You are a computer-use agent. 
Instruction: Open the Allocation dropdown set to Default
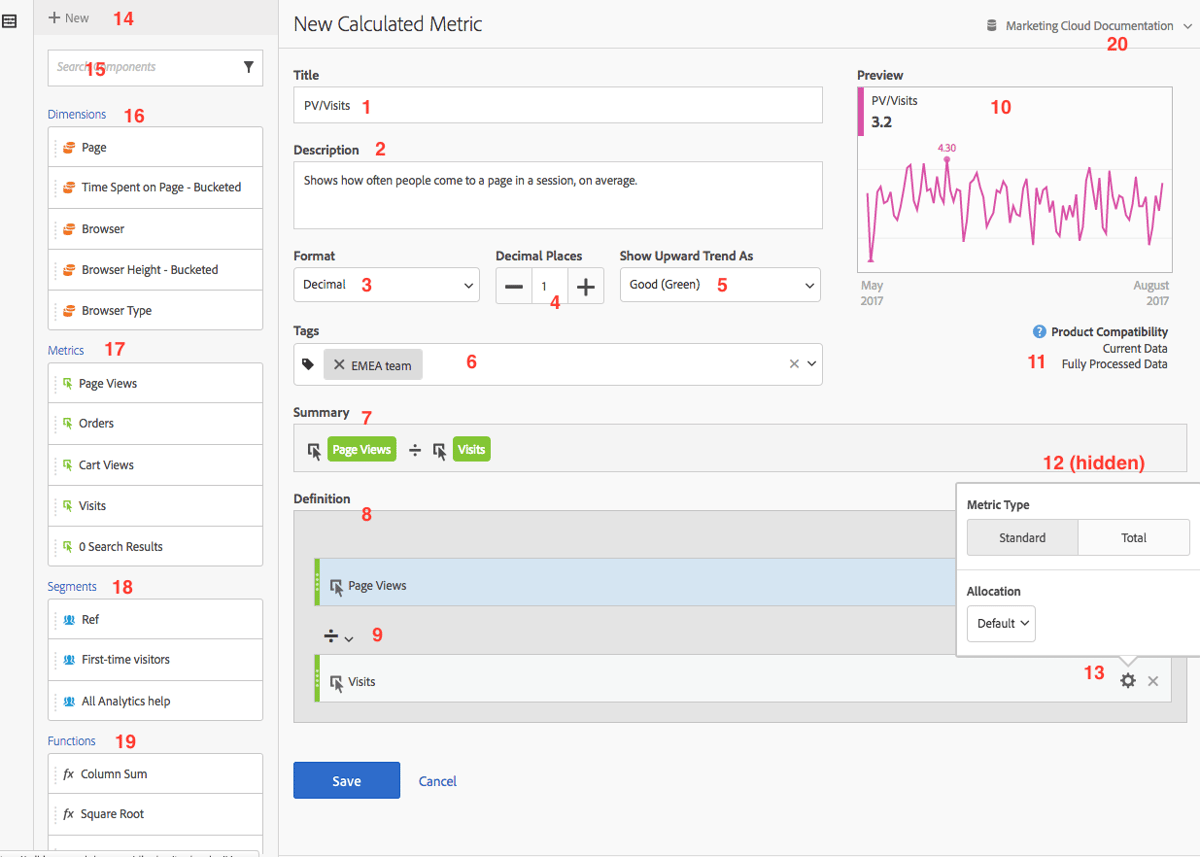click(x=1000, y=623)
